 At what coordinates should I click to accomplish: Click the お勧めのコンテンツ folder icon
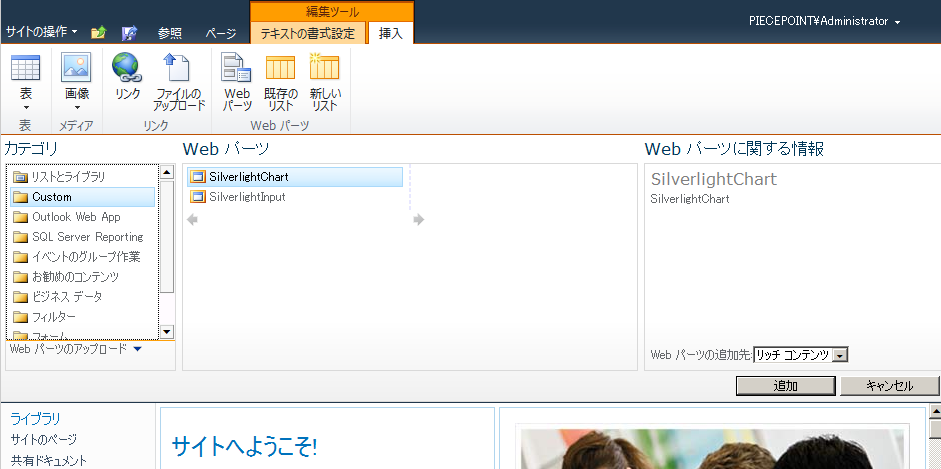coord(21,277)
